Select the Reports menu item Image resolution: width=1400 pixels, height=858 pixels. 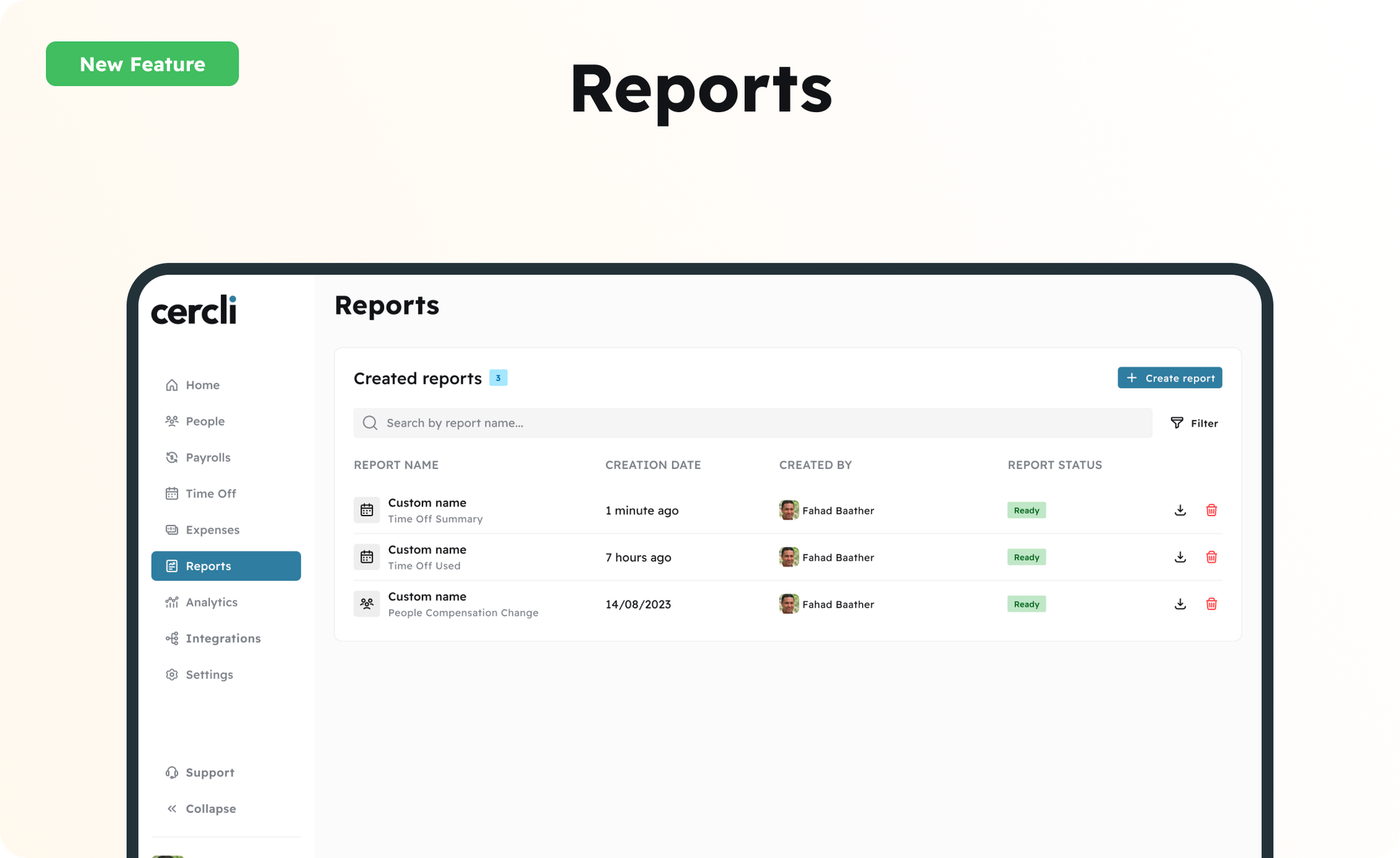[226, 566]
